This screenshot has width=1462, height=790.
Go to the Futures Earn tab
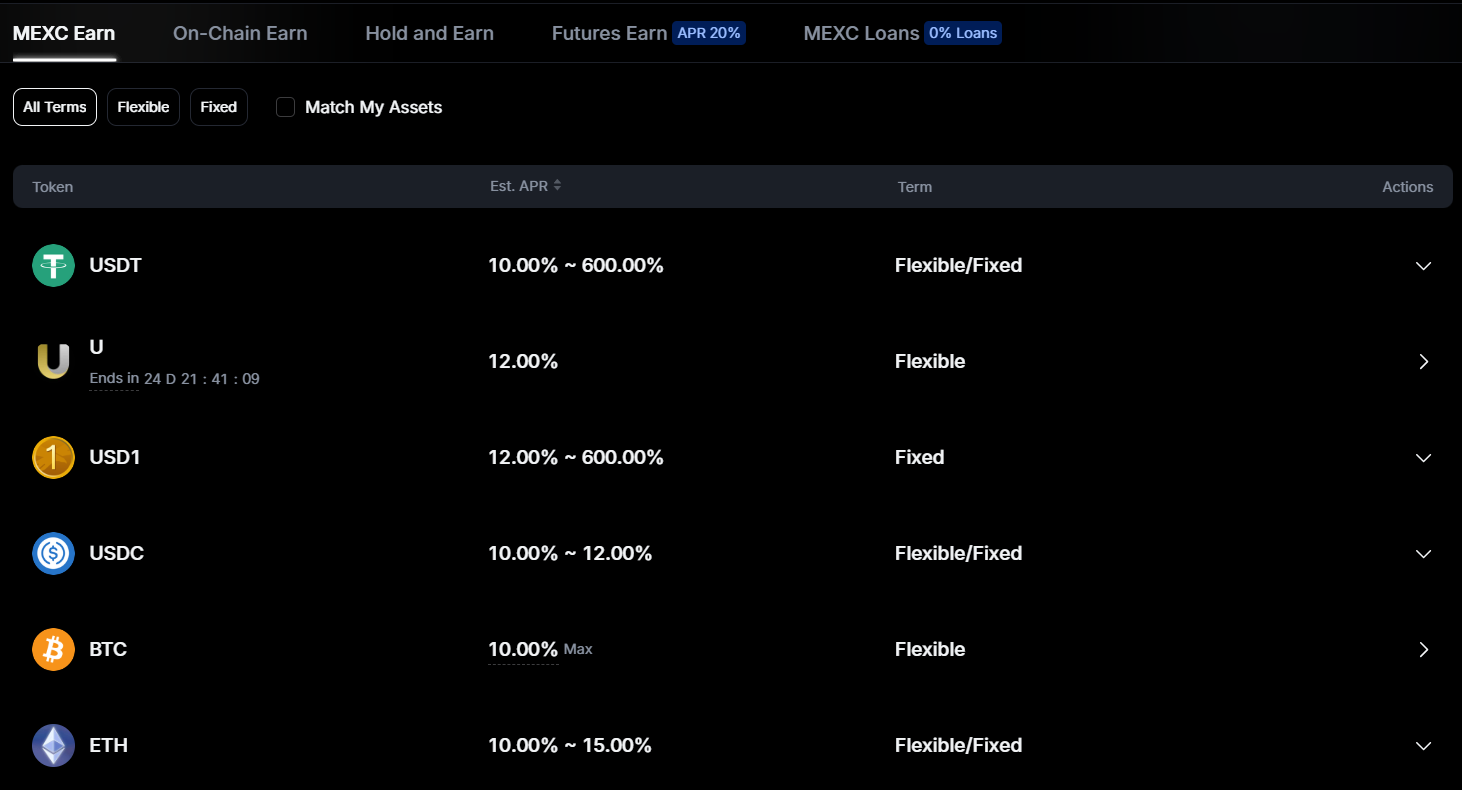(x=609, y=33)
